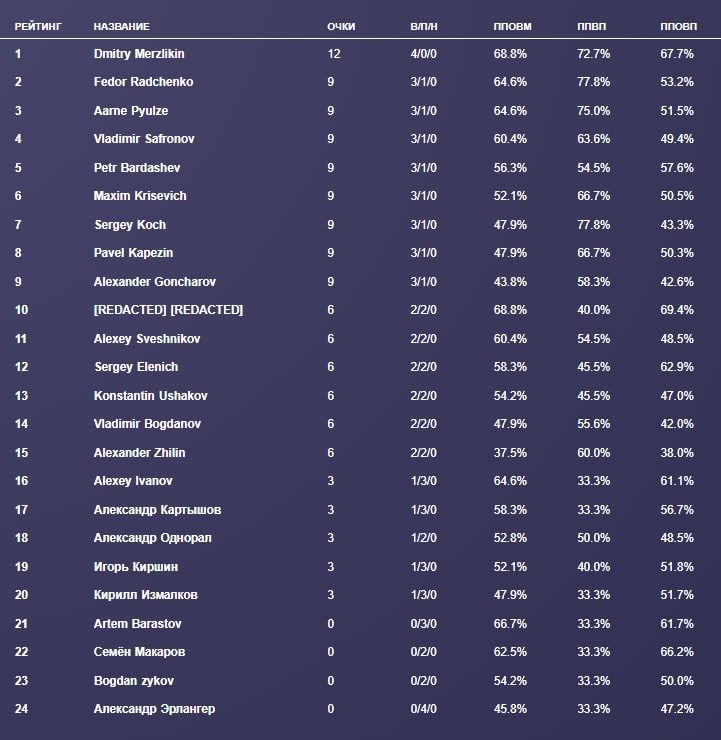721x740 pixels.
Task: Select the В/П/Н column header
Action: tap(423, 26)
